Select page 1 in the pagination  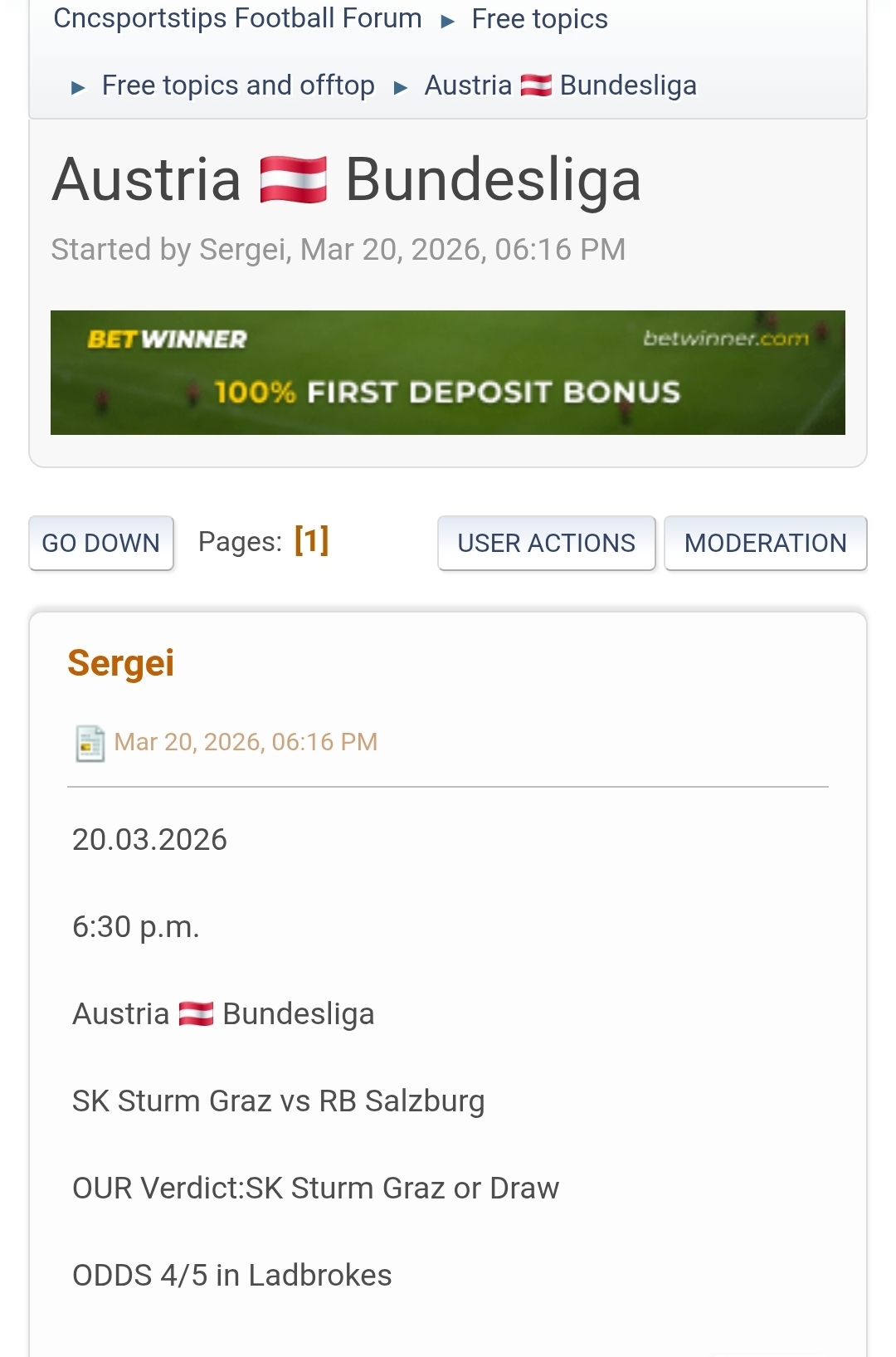(312, 540)
